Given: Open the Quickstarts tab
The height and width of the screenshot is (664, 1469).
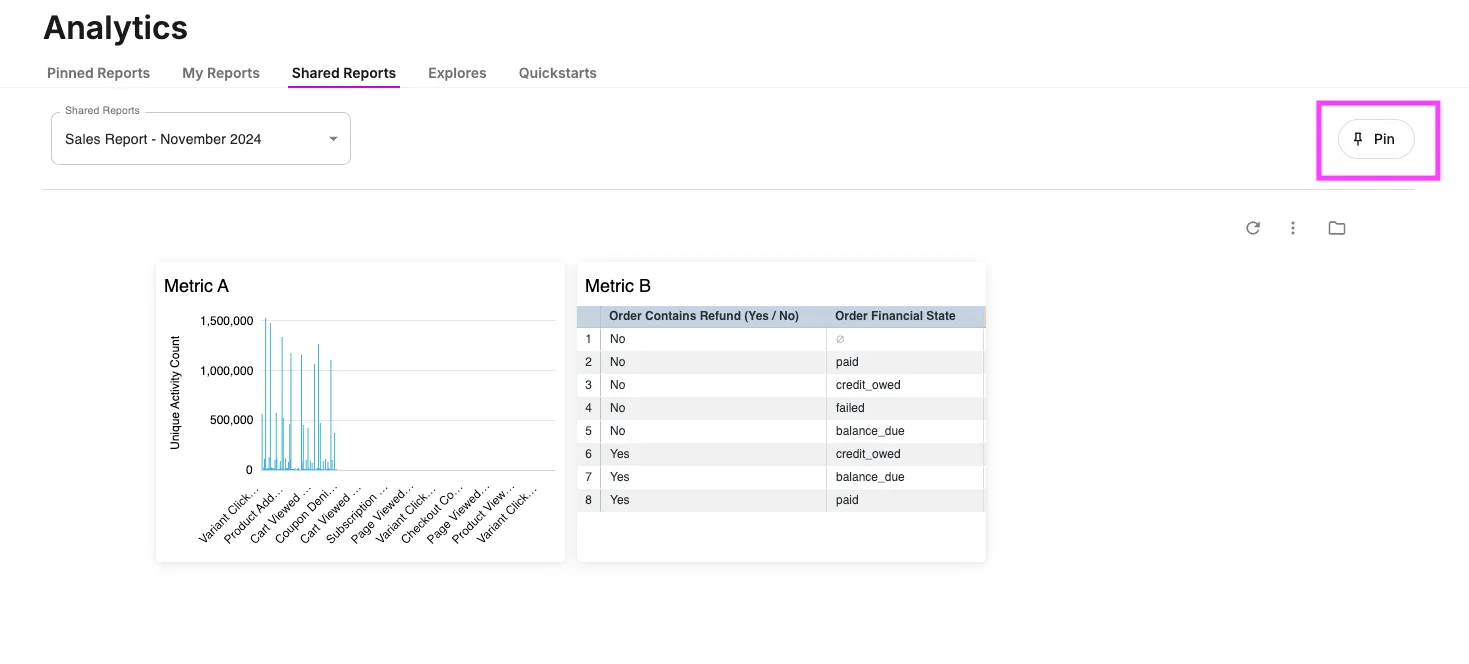Looking at the screenshot, I should [558, 73].
